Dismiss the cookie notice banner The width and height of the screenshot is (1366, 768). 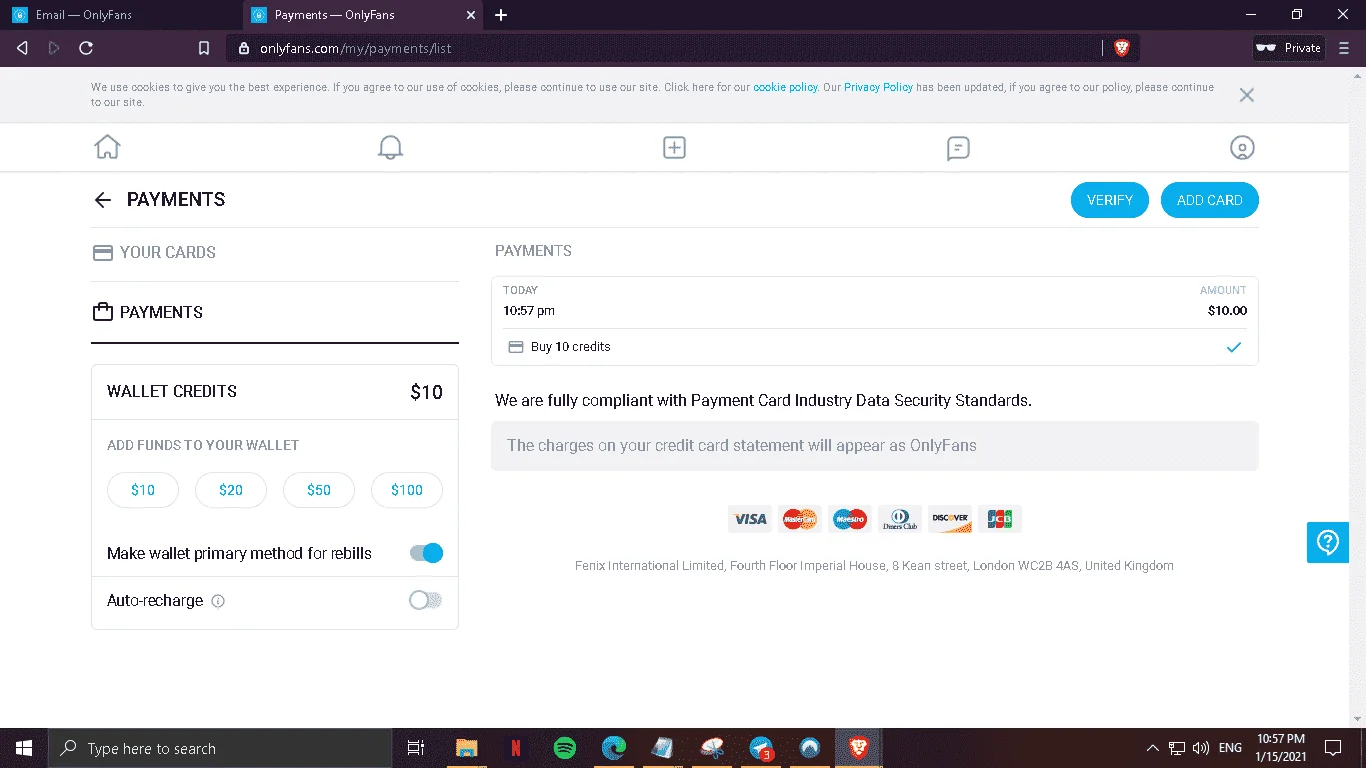[1246, 95]
